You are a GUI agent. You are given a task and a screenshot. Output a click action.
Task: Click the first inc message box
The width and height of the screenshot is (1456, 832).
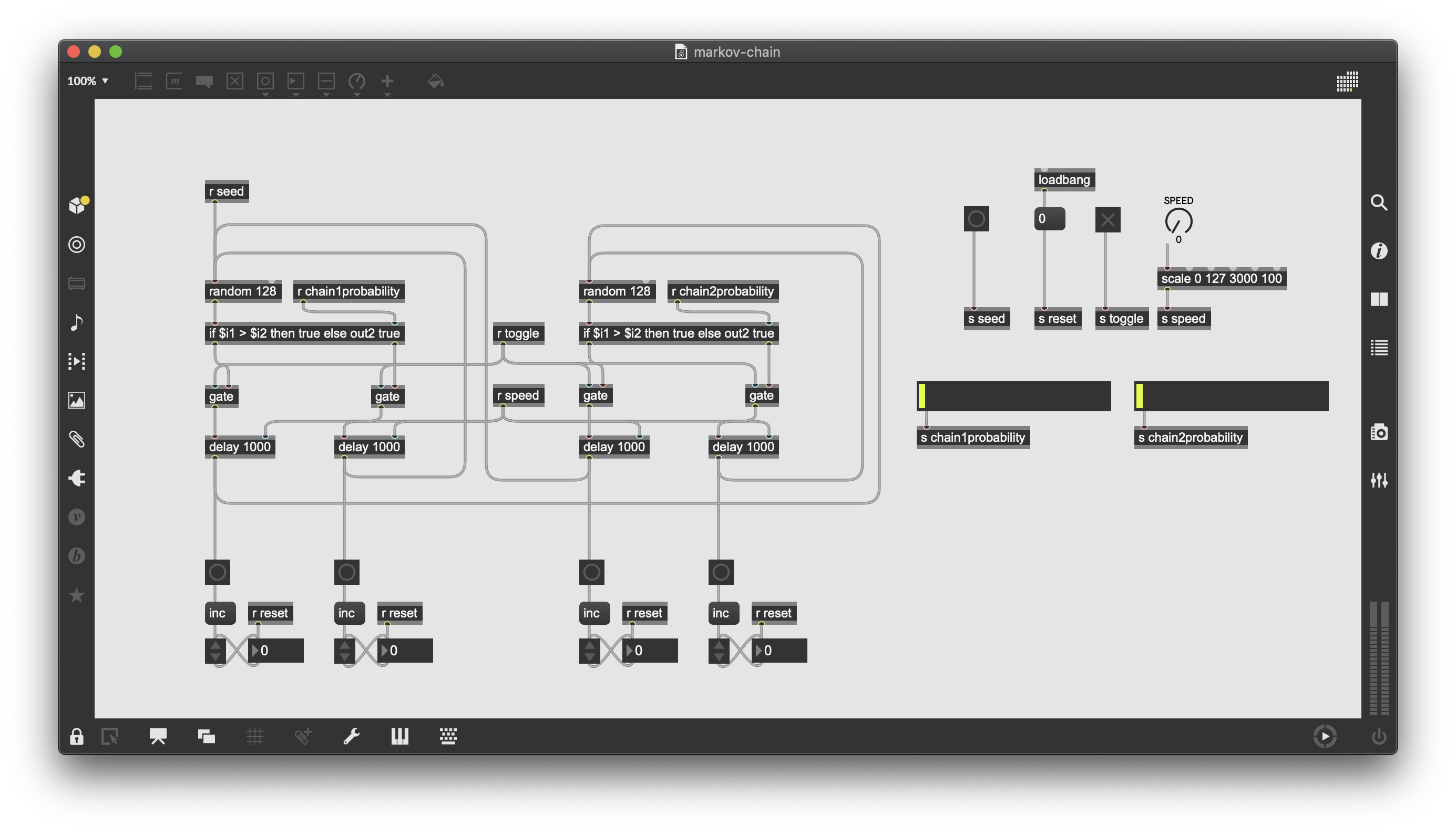point(220,613)
